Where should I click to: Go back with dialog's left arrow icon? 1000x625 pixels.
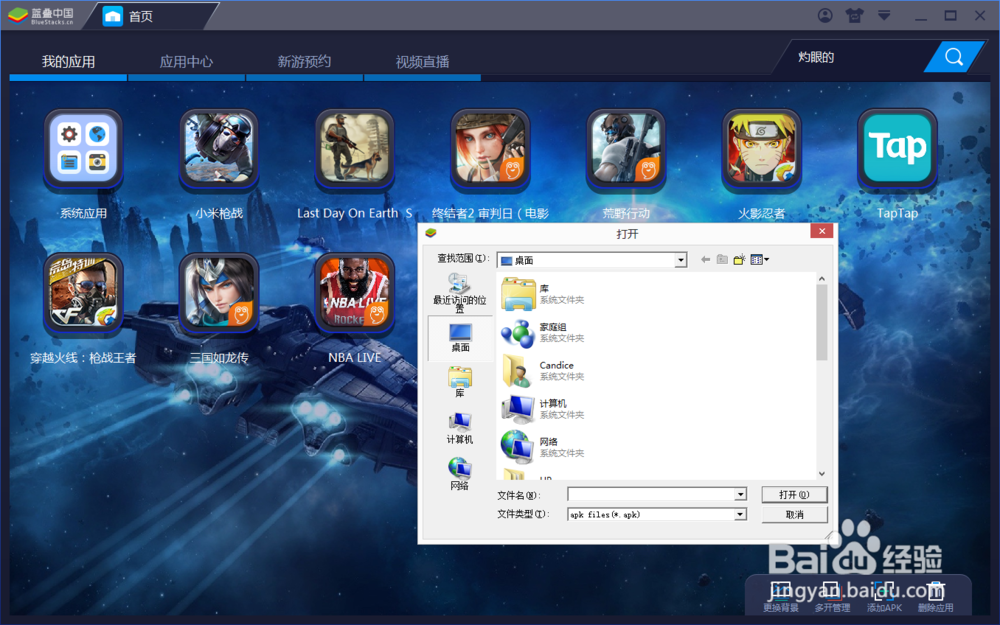[x=705, y=260]
